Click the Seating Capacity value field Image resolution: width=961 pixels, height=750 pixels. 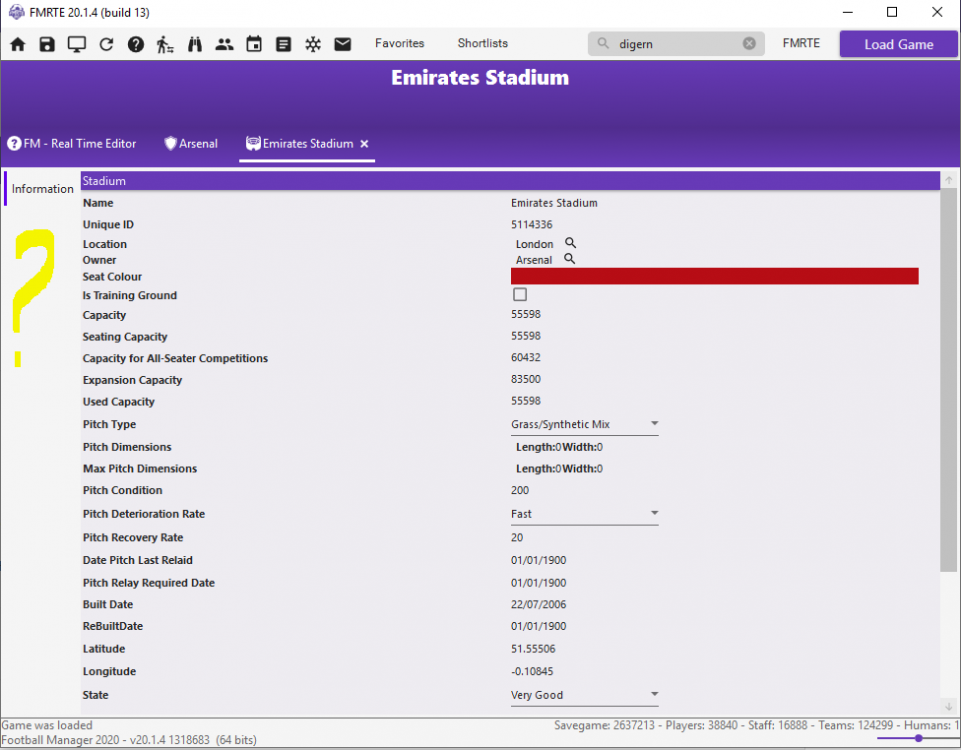(x=526, y=336)
